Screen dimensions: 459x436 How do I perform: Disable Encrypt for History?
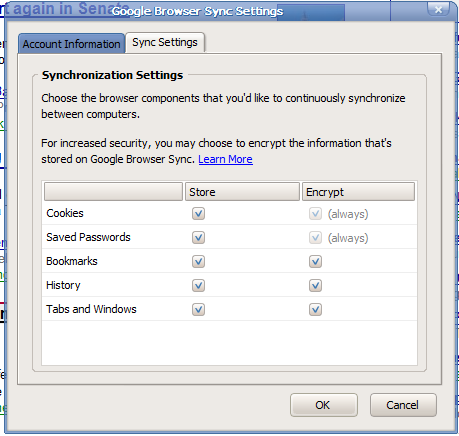(x=315, y=286)
